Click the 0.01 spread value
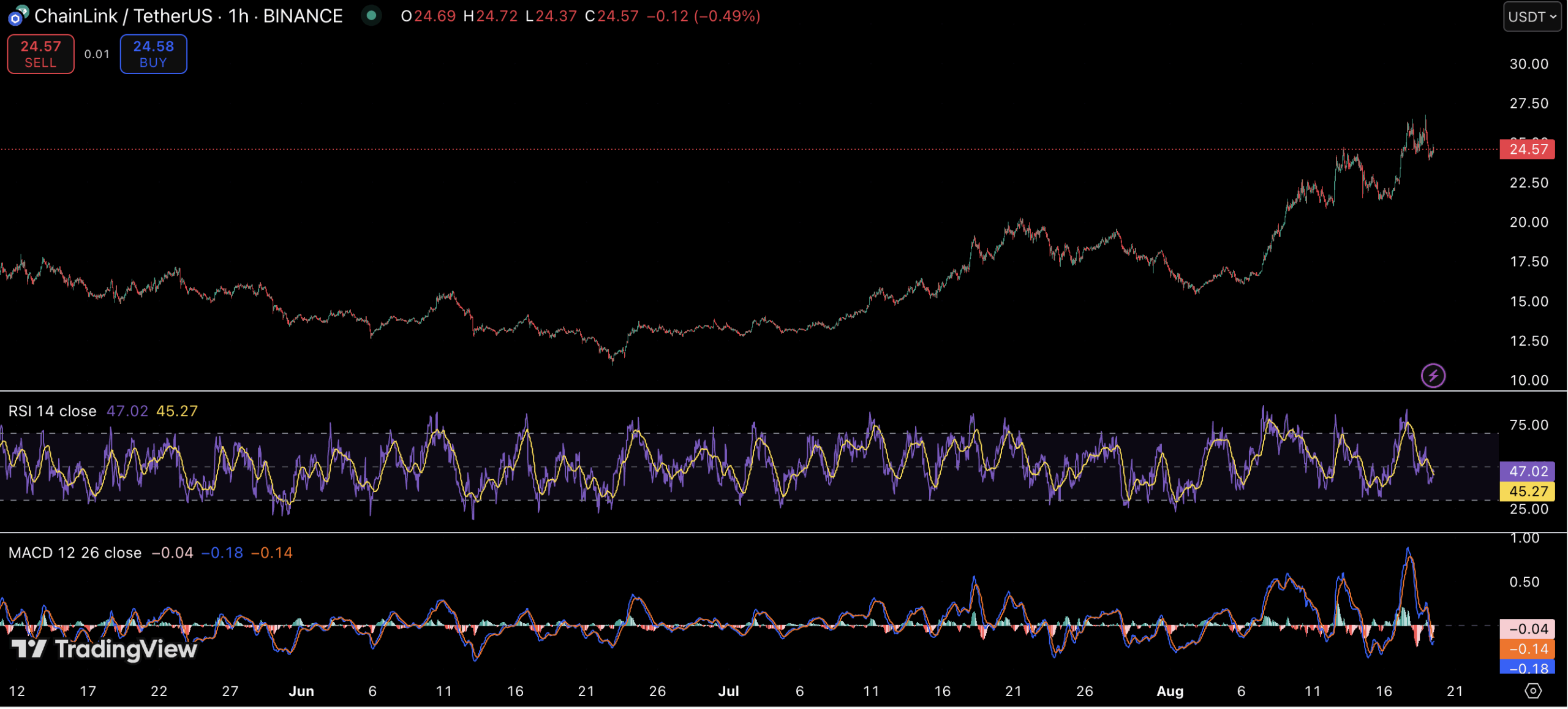This screenshot has width=1568, height=709. [97, 54]
